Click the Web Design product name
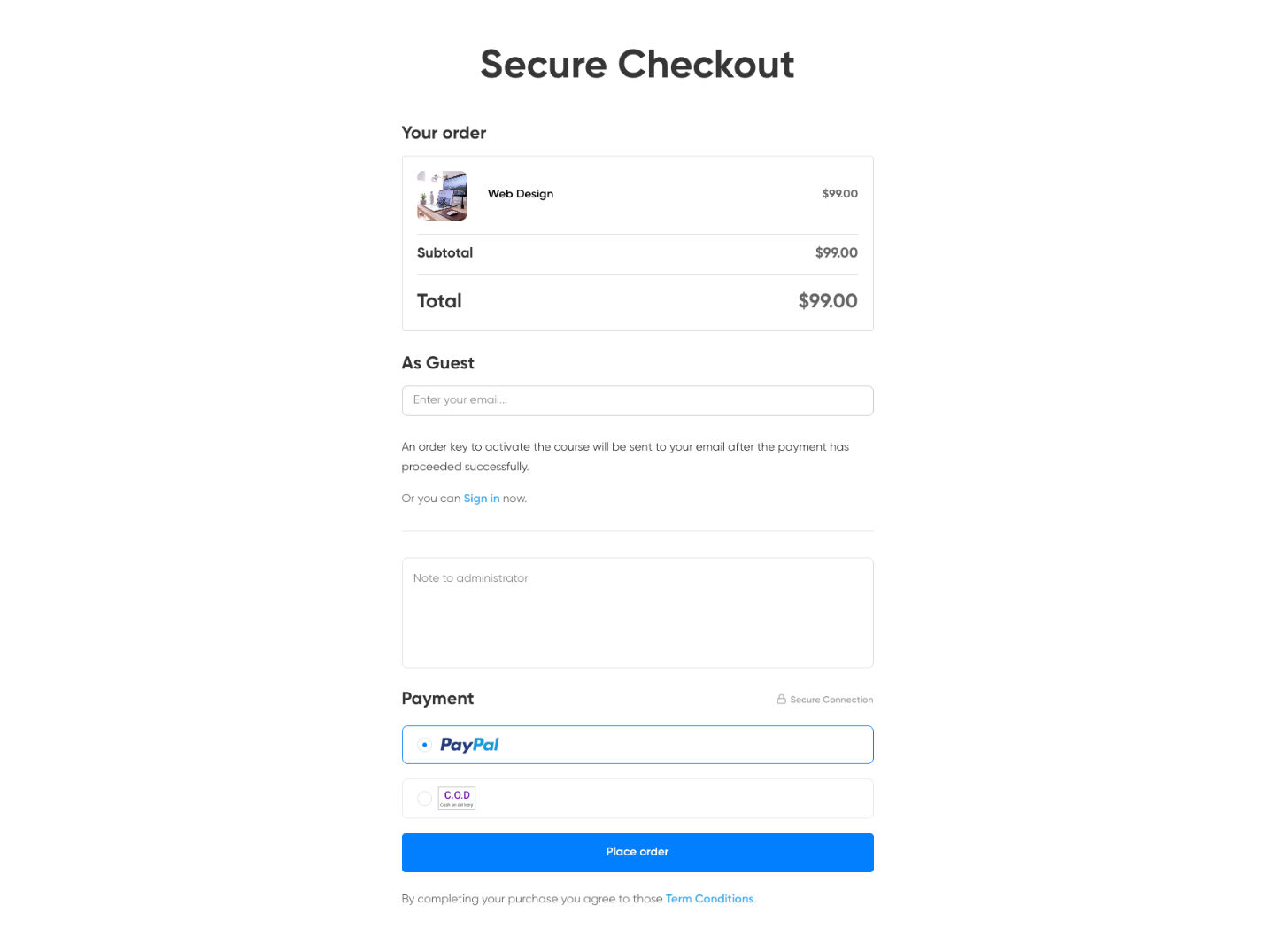This screenshot has height=952, width=1275. point(521,194)
